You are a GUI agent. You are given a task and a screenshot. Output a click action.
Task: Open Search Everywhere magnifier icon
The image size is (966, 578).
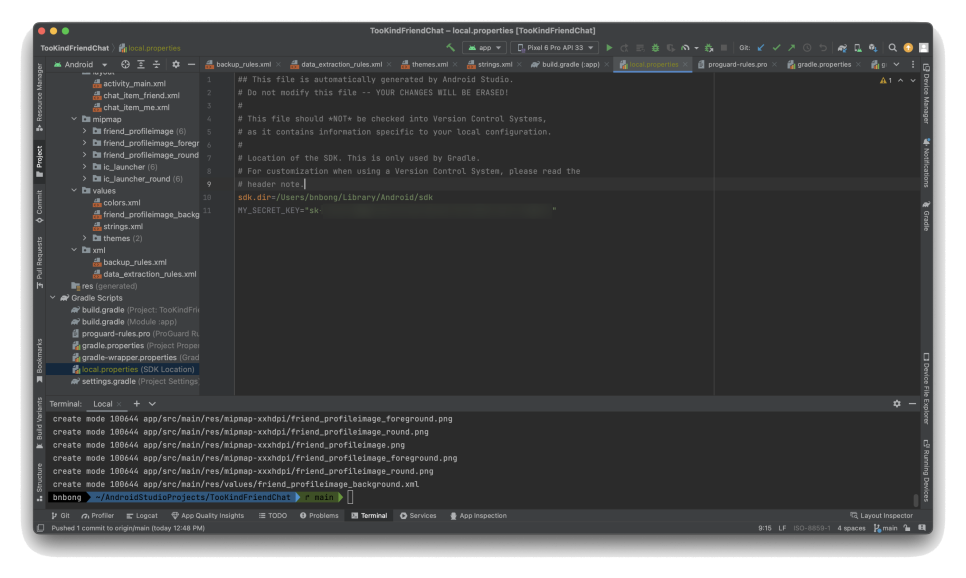coord(893,47)
